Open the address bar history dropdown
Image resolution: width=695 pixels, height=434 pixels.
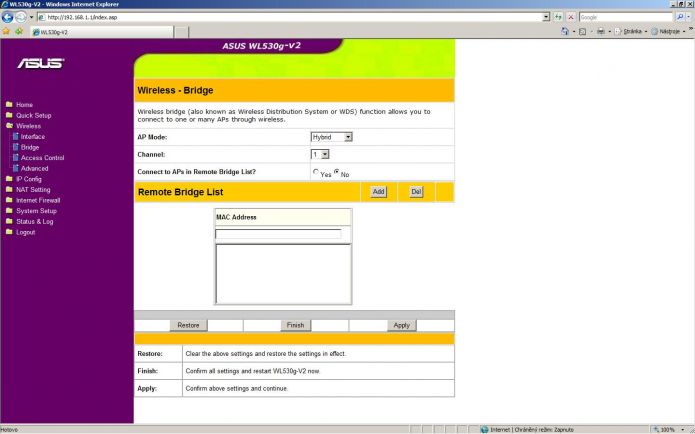546,17
